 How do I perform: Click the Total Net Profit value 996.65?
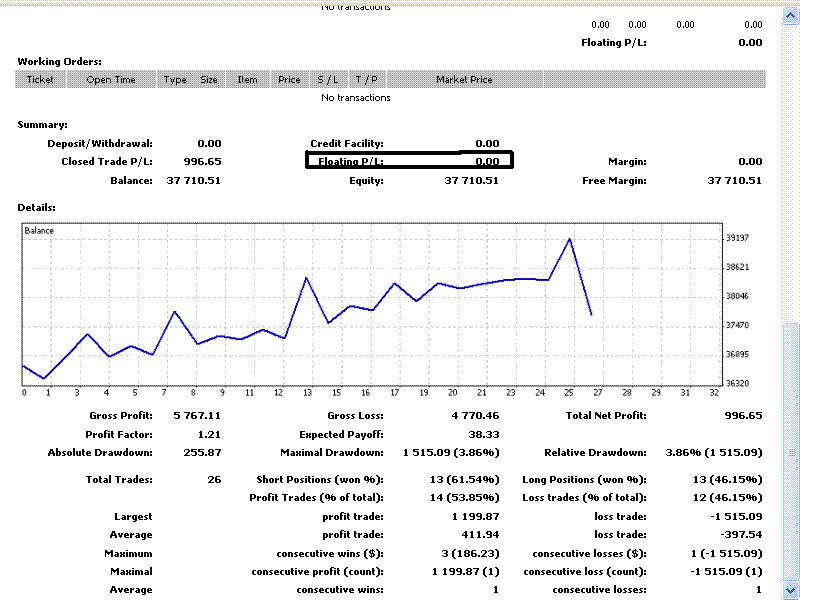(742, 416)
